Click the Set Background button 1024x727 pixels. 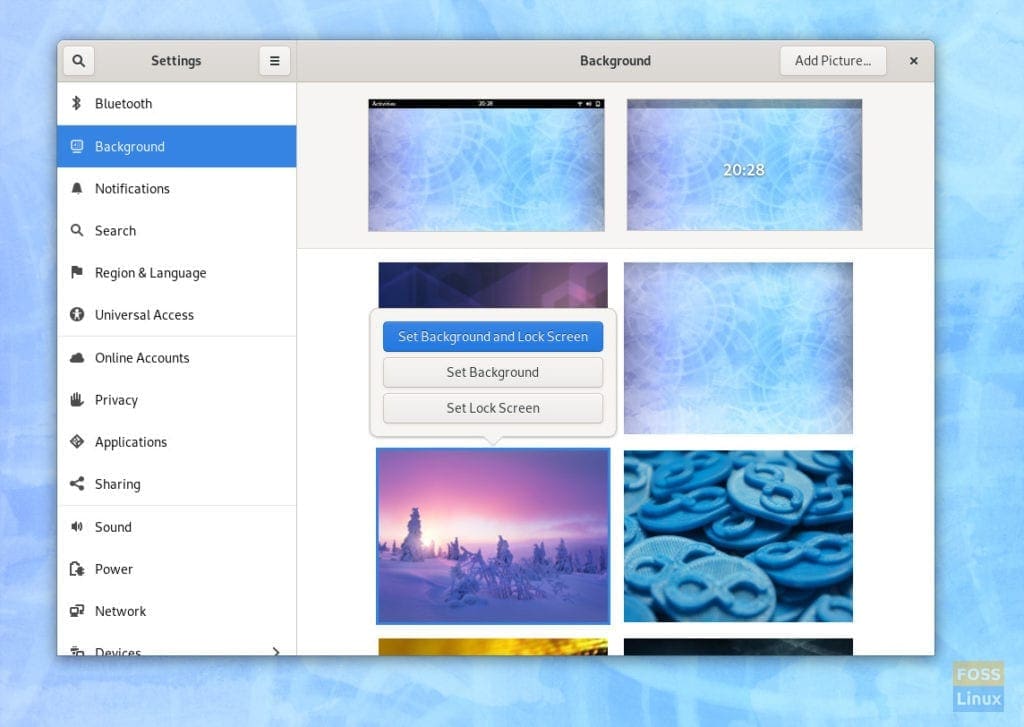tap(493, 372)
